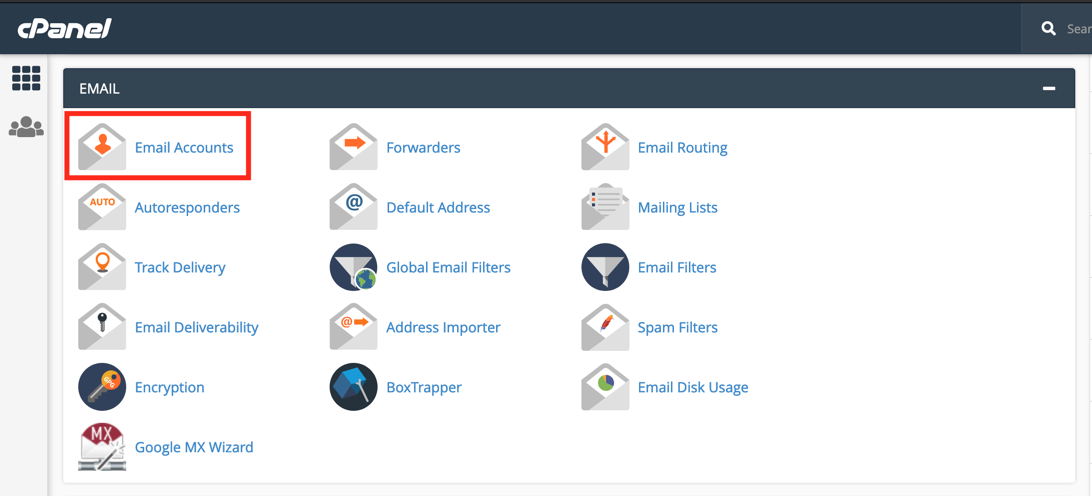Click the Email Disk Usage pie icon
The height and width of the screenshot is (496, 1092).
tap(605, 387)
